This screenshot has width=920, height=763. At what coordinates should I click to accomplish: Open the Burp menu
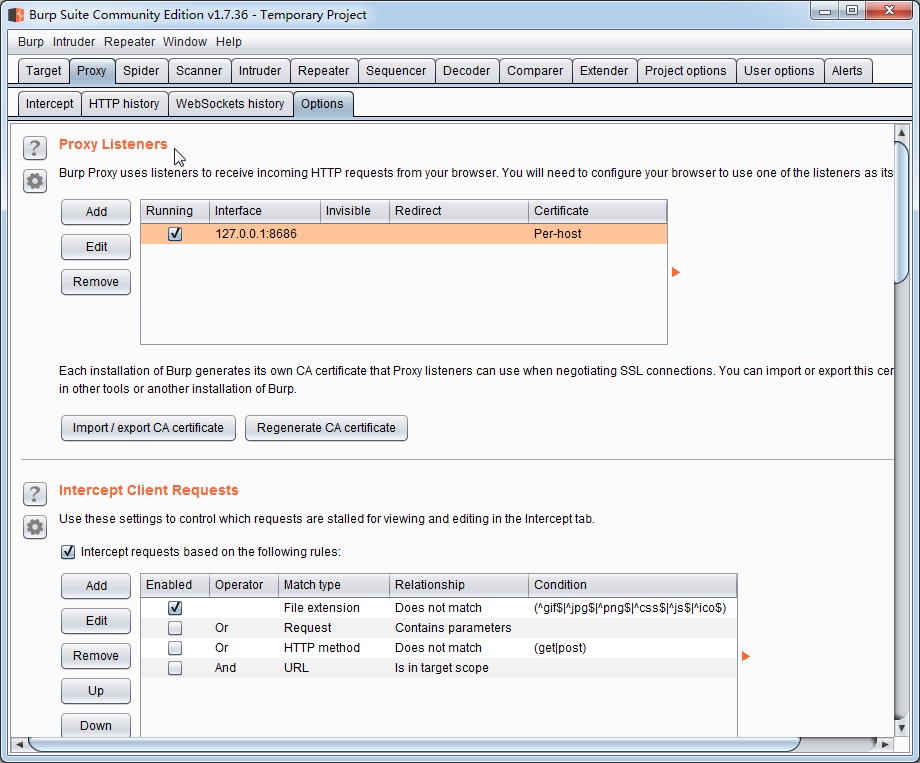click(x=31, y=42)
